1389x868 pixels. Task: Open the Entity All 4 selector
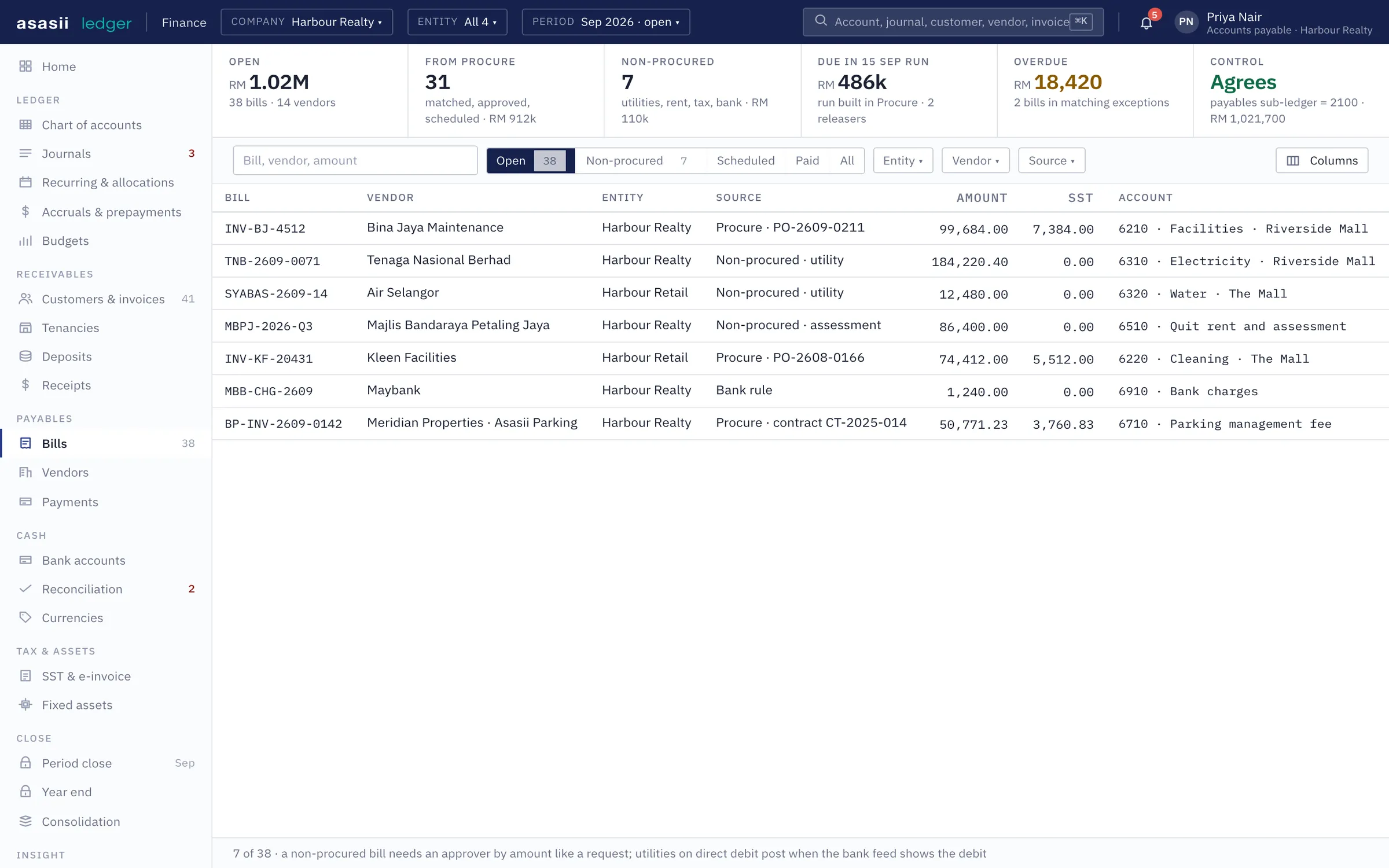457,22
